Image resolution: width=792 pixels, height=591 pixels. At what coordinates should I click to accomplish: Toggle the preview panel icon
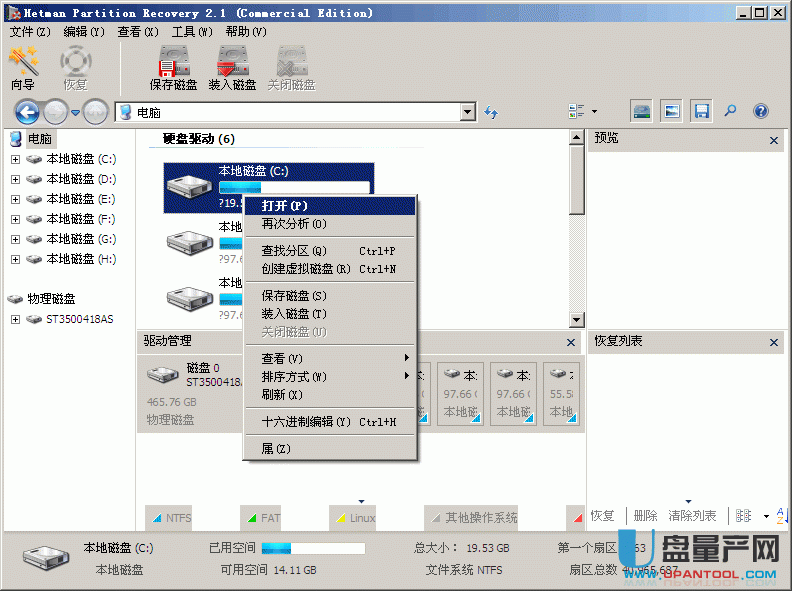(672, 112)
